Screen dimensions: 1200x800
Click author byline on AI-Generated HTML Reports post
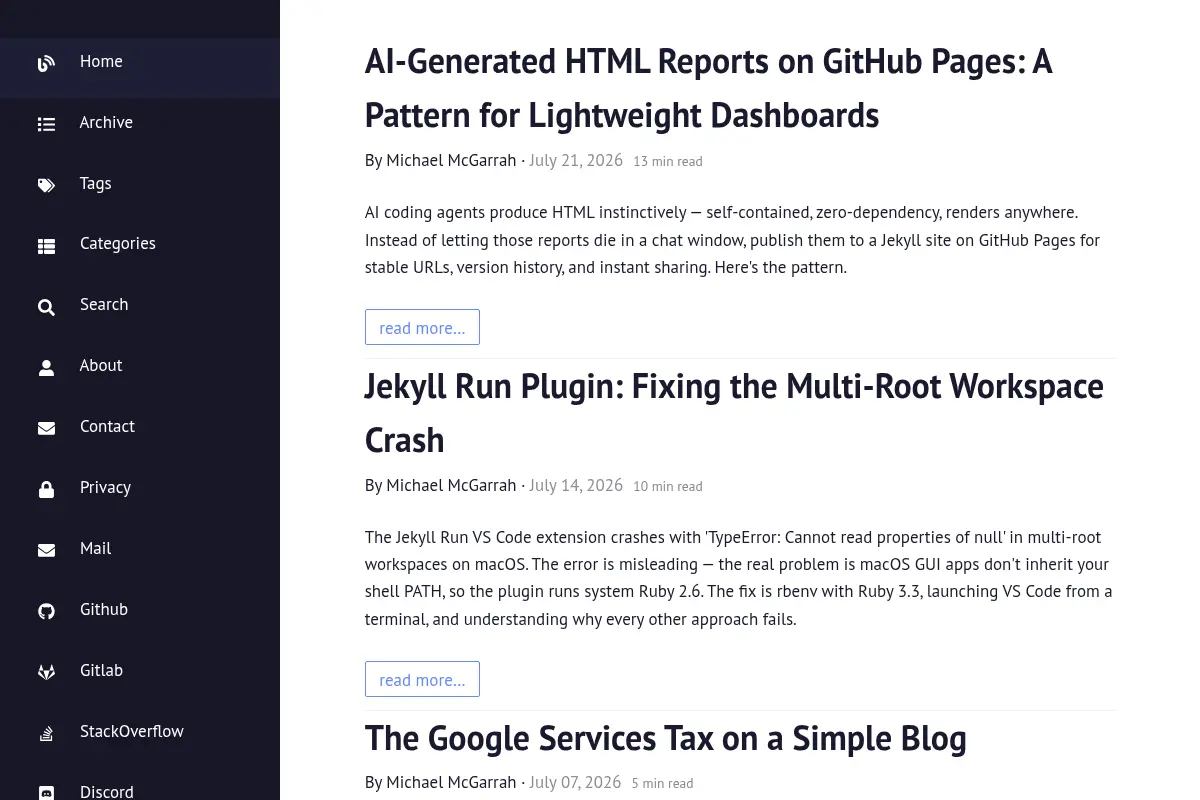440,160
